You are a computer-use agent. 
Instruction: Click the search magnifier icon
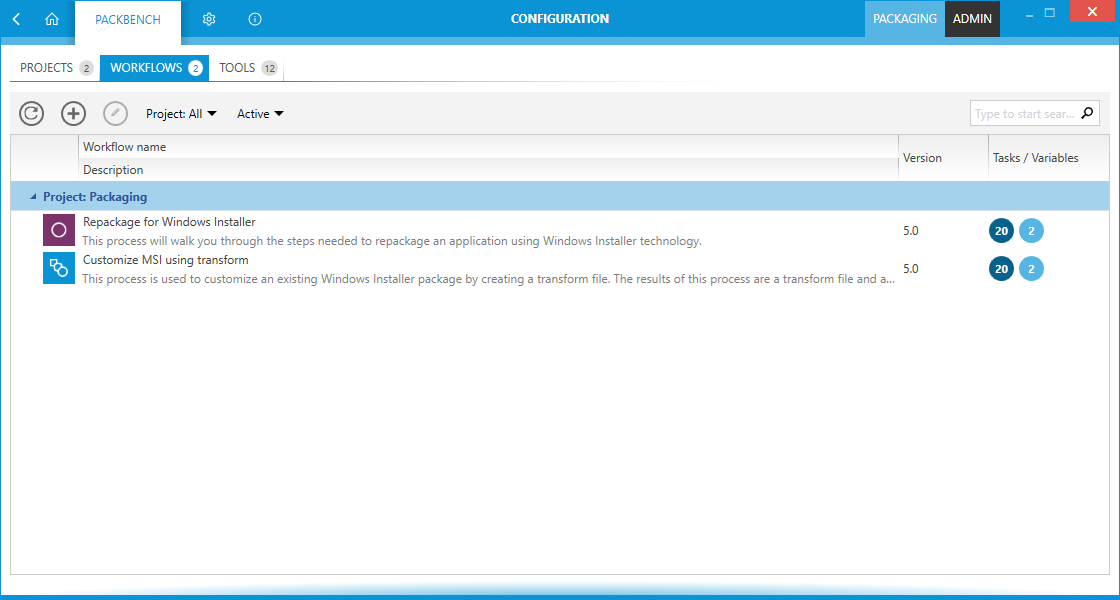pyautogui.click(x=1087, y=113)
